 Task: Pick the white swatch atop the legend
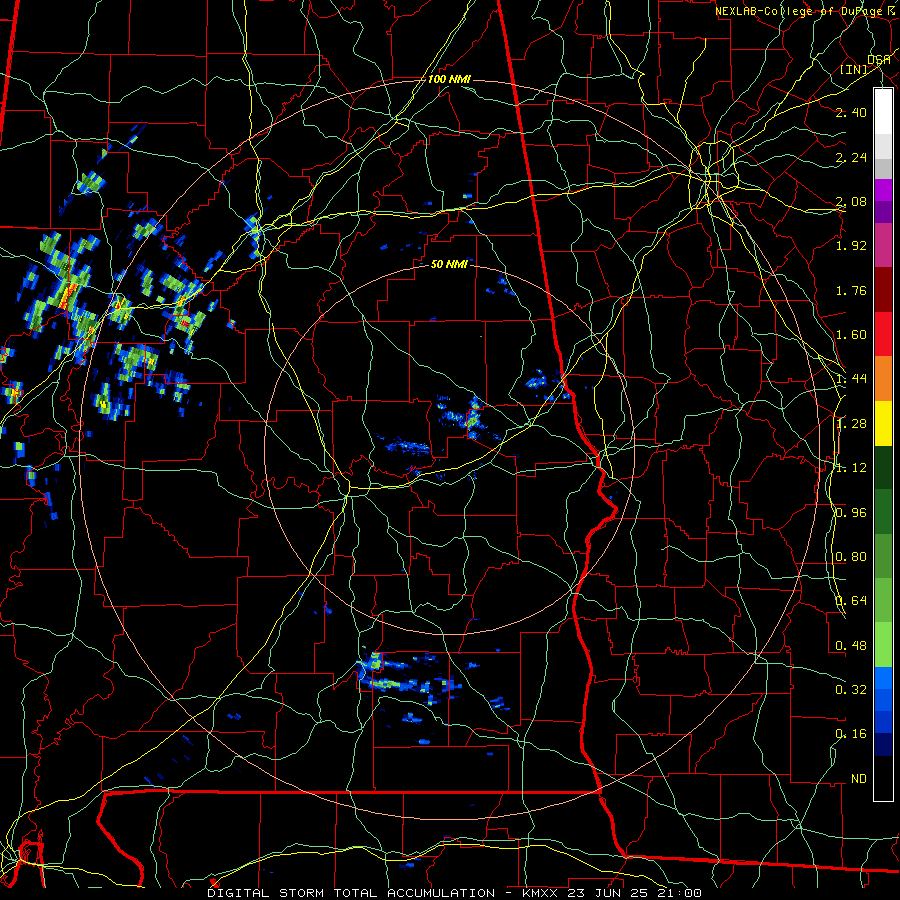pyautogui.click(x=883, y=111)
